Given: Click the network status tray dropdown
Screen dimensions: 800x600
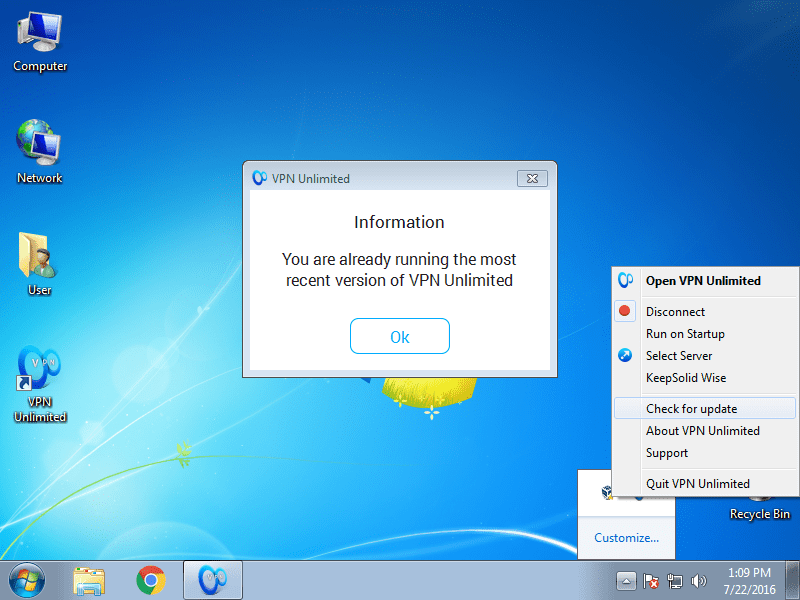Looking at the screenshot, I should click(675, 580).
